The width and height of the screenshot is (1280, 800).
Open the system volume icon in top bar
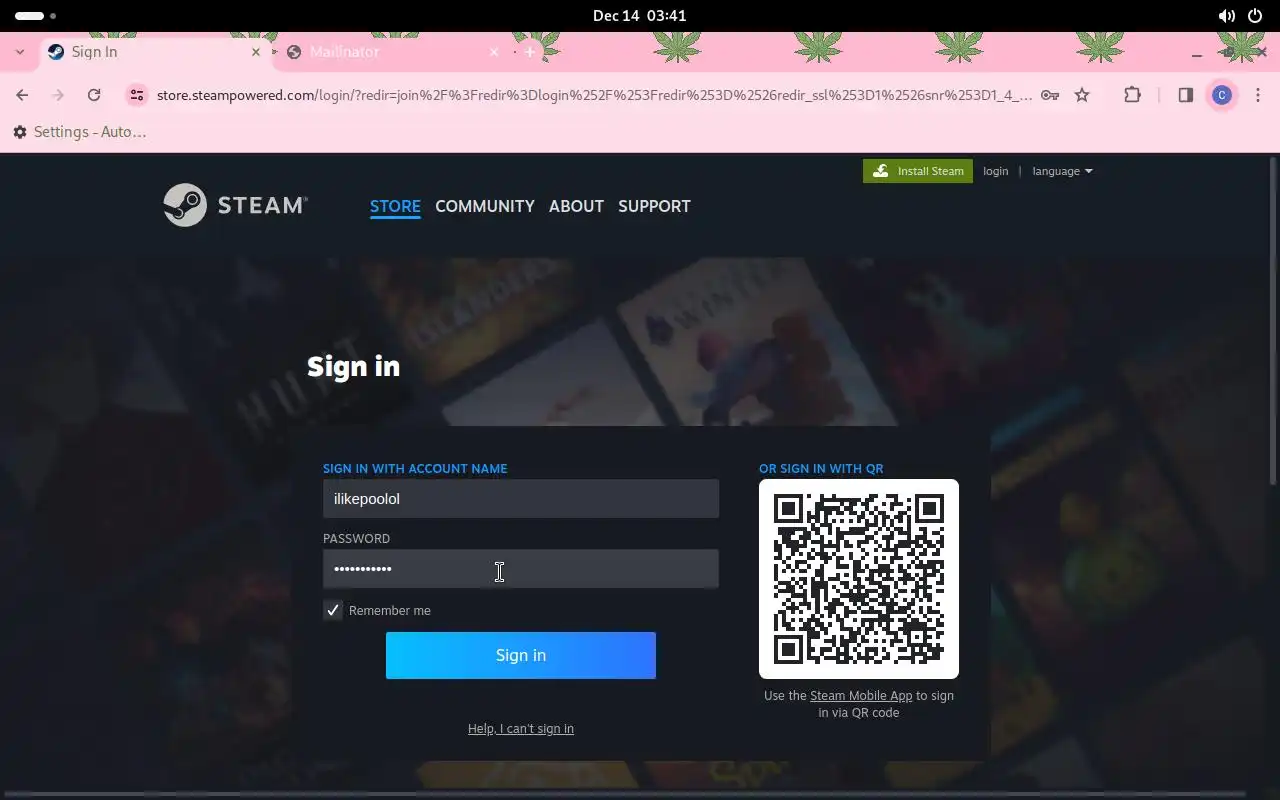[x=1226, y=16]
